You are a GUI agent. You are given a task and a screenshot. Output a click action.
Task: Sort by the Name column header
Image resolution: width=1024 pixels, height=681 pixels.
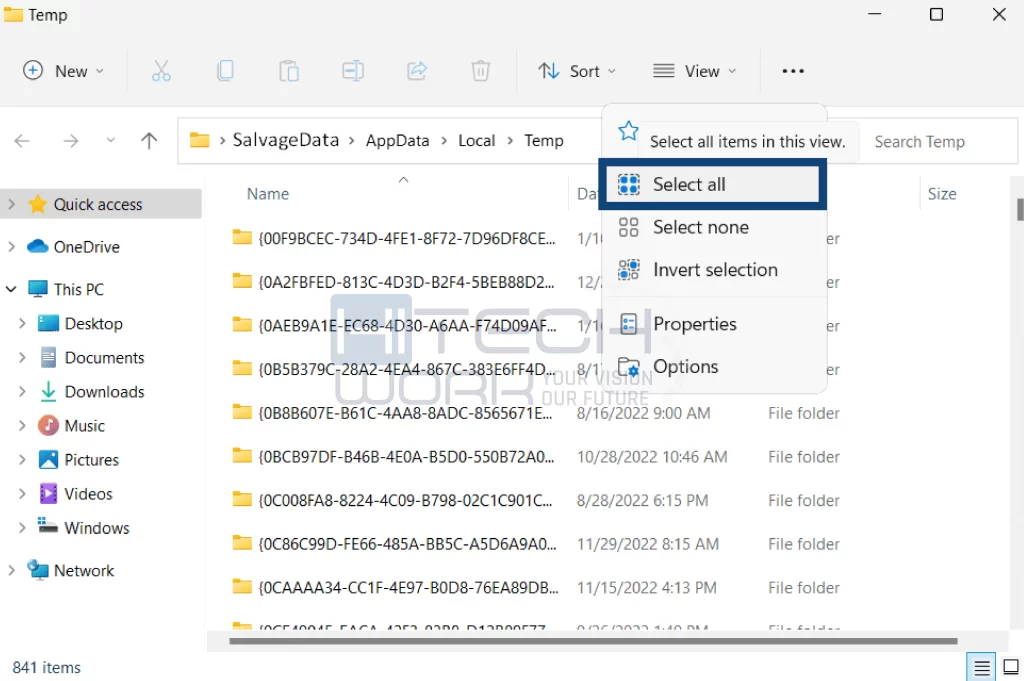click(x=268, y=194)
